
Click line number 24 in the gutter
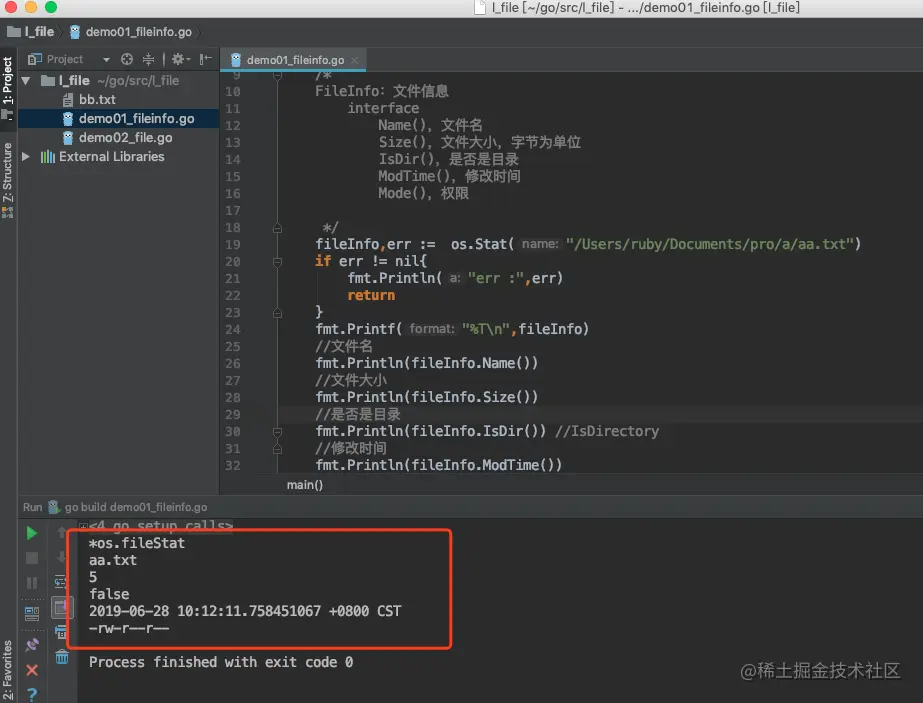point(233,329)
